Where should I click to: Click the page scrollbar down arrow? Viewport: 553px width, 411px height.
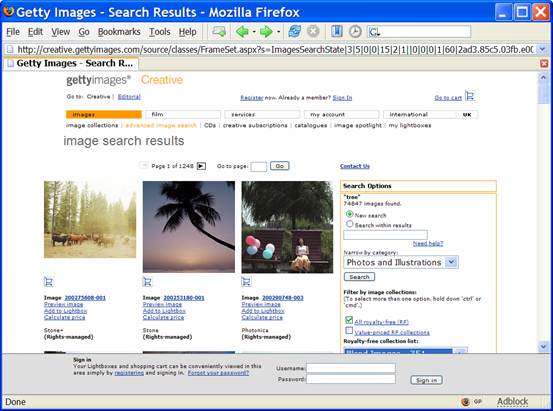[x=543, y=347]
